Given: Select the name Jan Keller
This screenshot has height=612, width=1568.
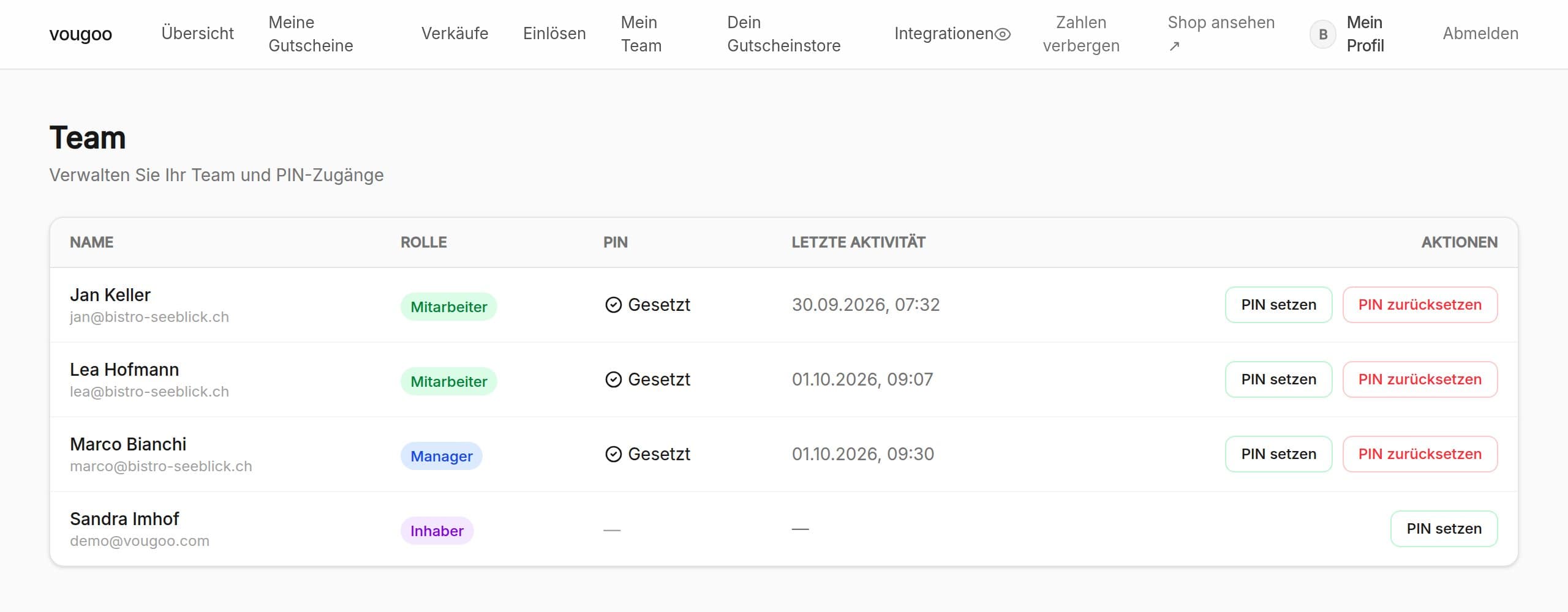Looking at the screenshot, I should pos(110,295).
